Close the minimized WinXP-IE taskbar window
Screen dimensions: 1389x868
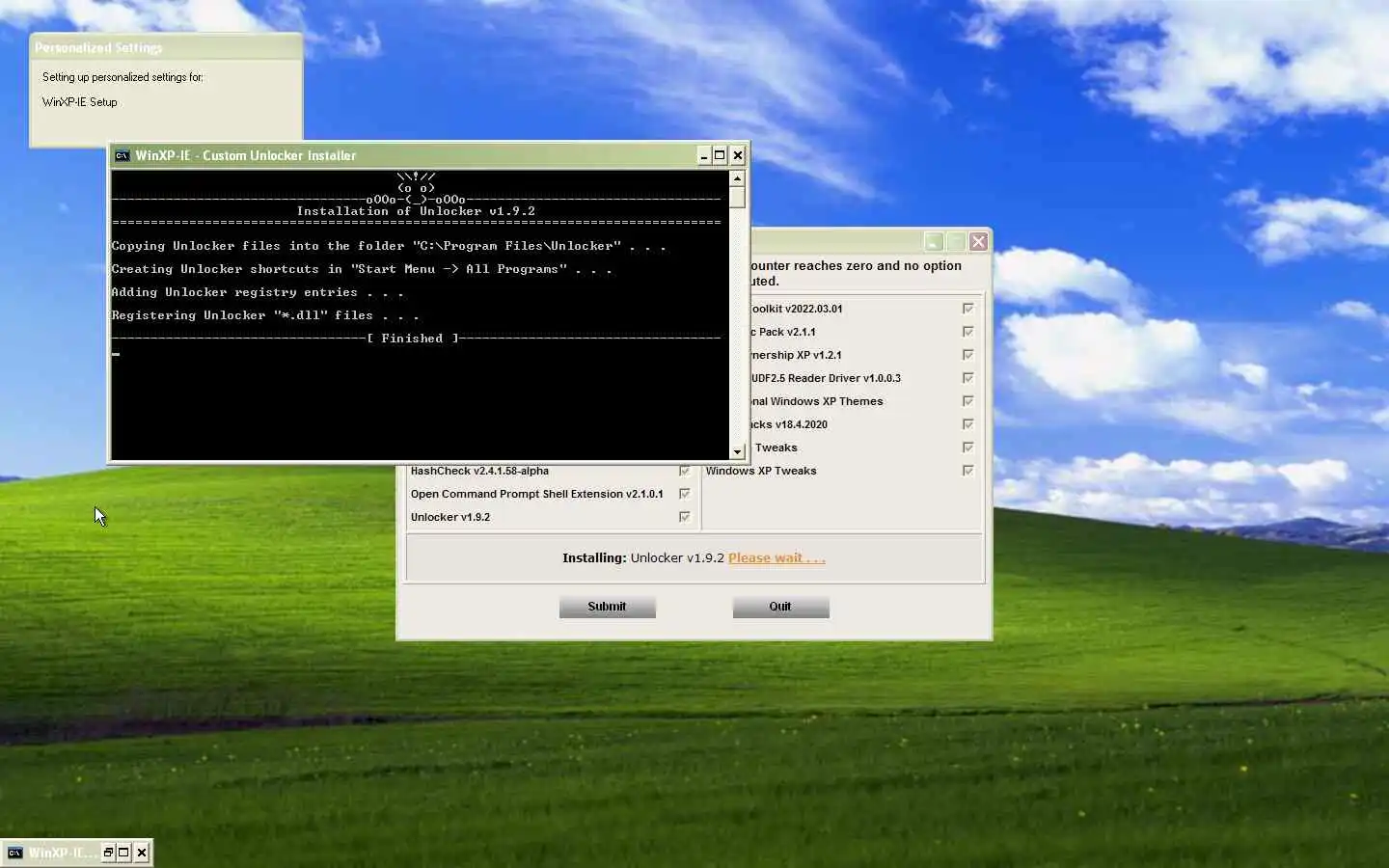142,853
